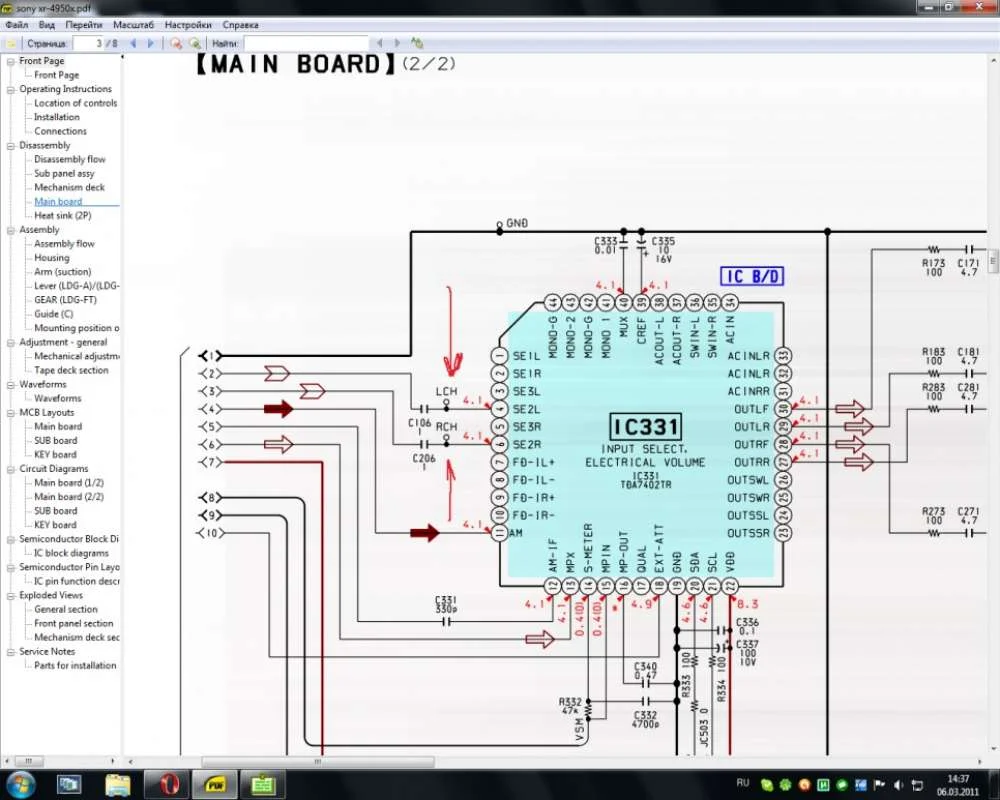Open the Файл menu
1000x800 pixels.
click(x=16, y=25)
